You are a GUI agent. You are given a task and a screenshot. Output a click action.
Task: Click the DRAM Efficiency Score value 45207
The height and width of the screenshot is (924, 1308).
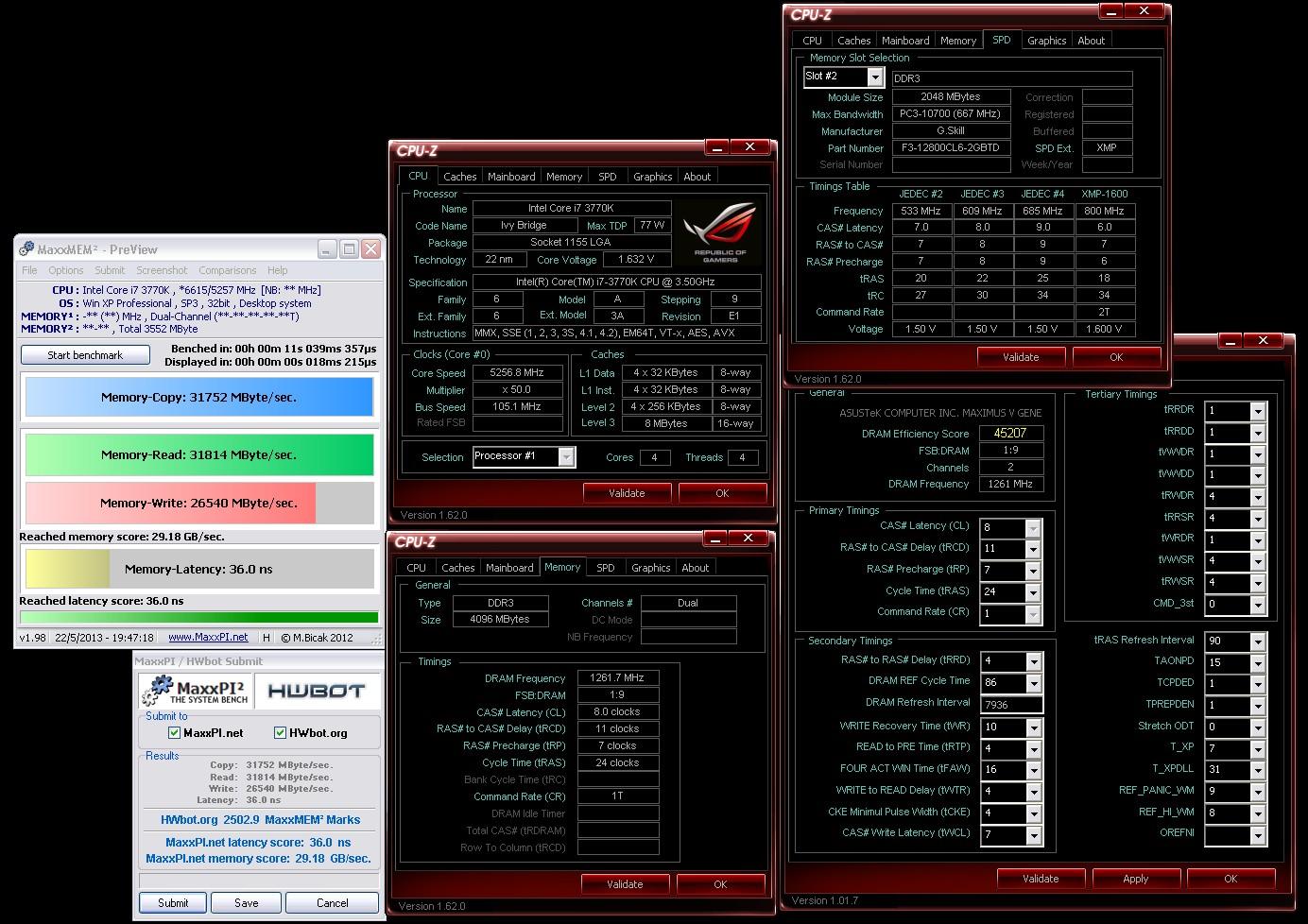click(1010, 433)
